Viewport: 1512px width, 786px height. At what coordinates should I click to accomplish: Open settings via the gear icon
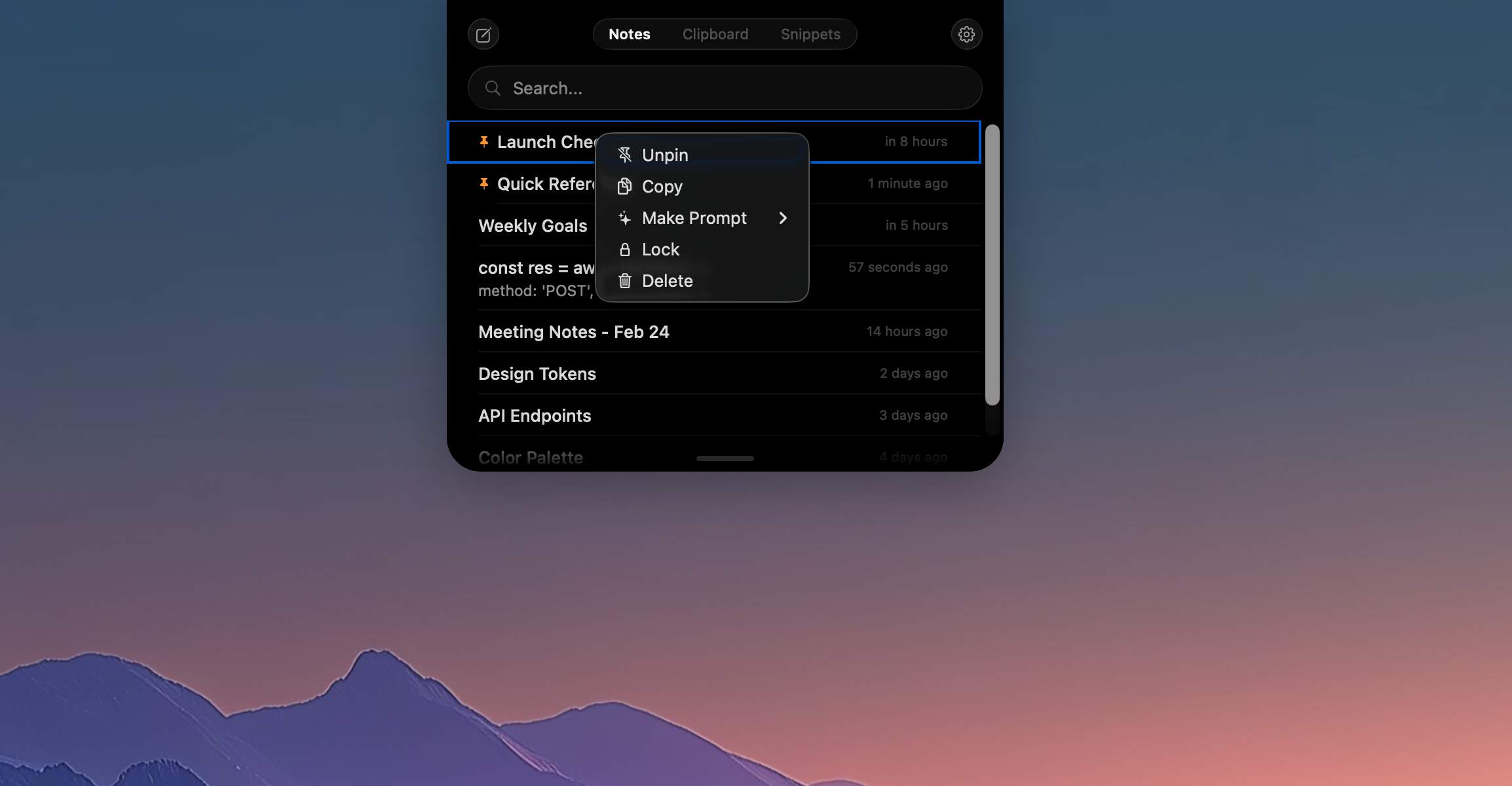[x=966, y=34]
